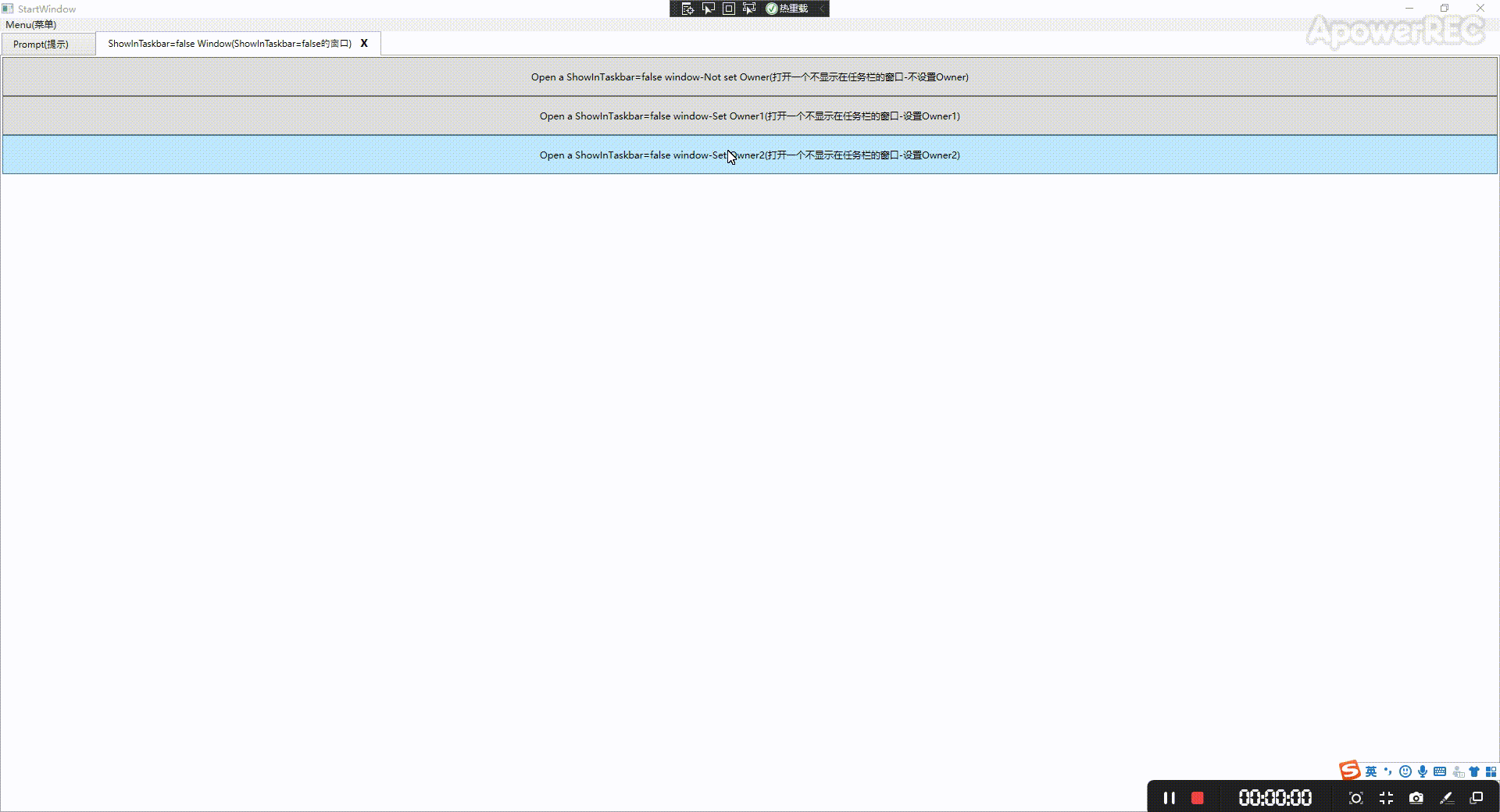Close the ShowInTaskbar=false Window tab via X
The image size is (1500, 812).
pos(364,44)
